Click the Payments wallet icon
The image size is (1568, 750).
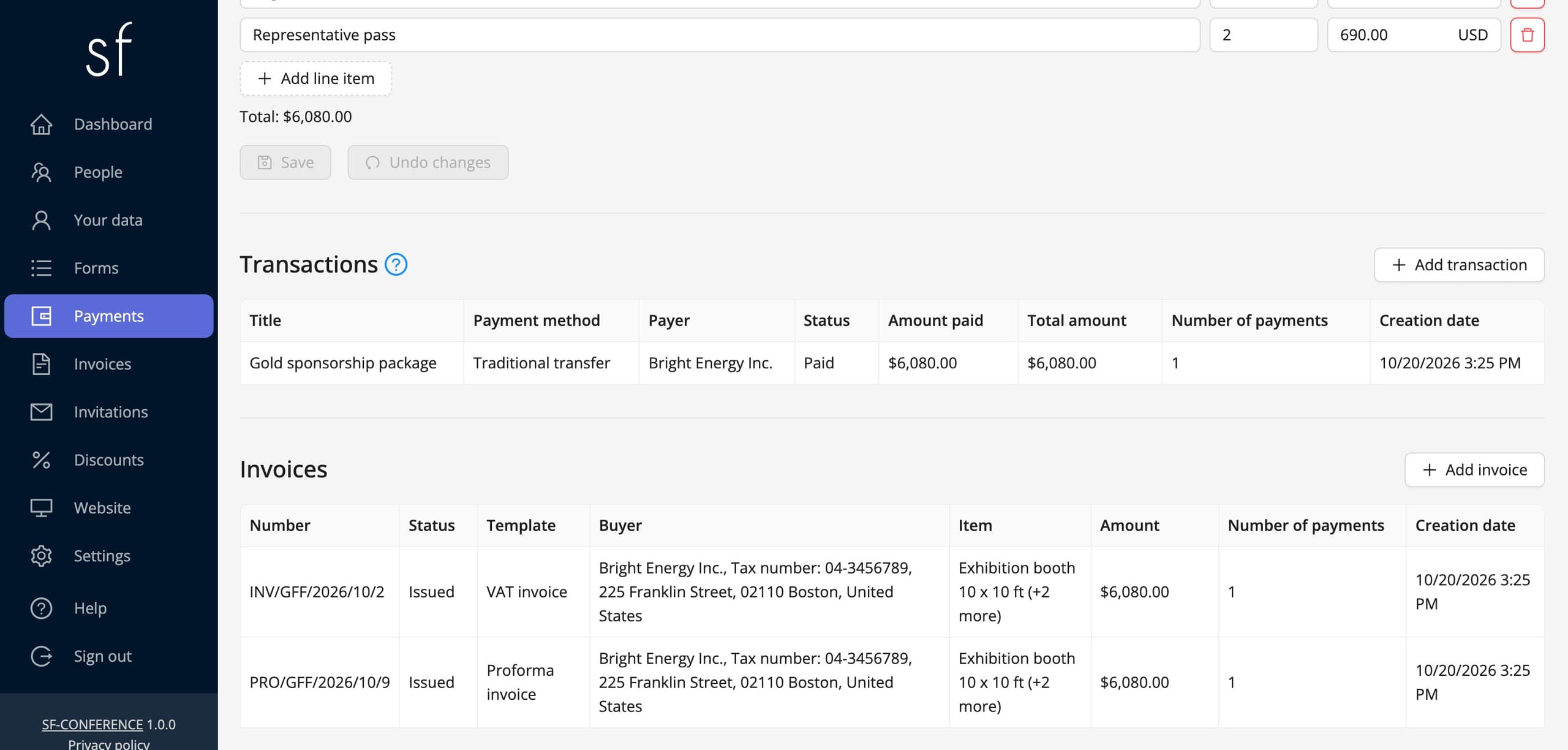click(41, 316)
